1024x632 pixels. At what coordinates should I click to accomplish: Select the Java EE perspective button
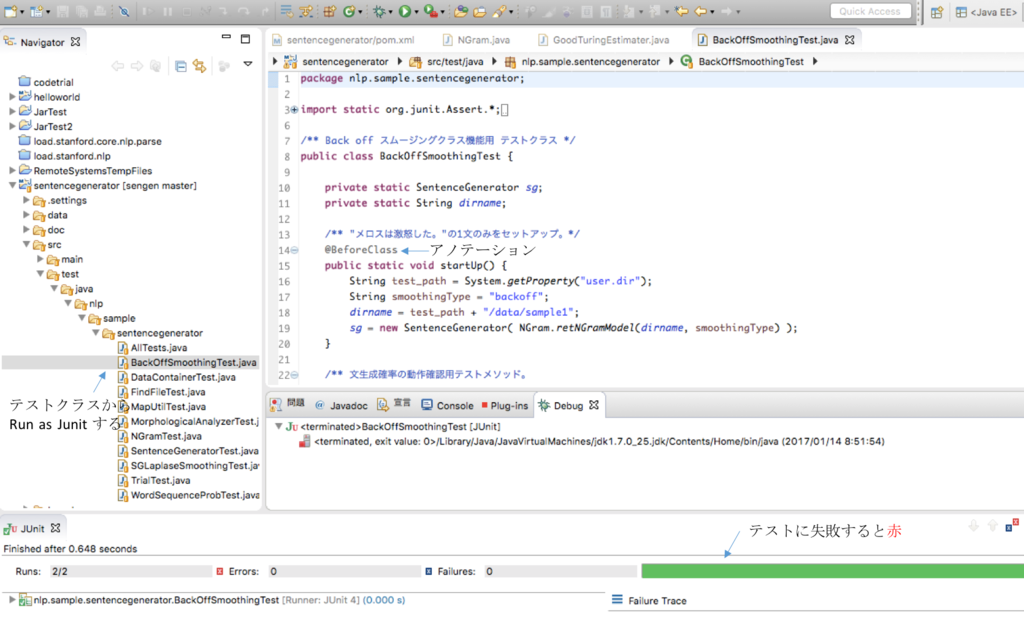pyautogui.click(x=987, y=12)
